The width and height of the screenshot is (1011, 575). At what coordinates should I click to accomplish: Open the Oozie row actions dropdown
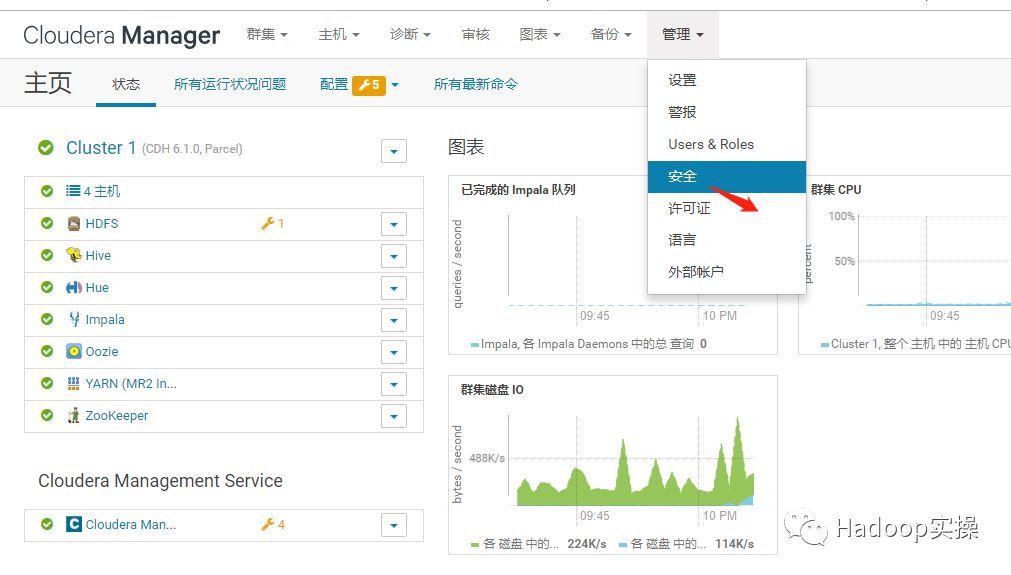click(x=394, y=352)
